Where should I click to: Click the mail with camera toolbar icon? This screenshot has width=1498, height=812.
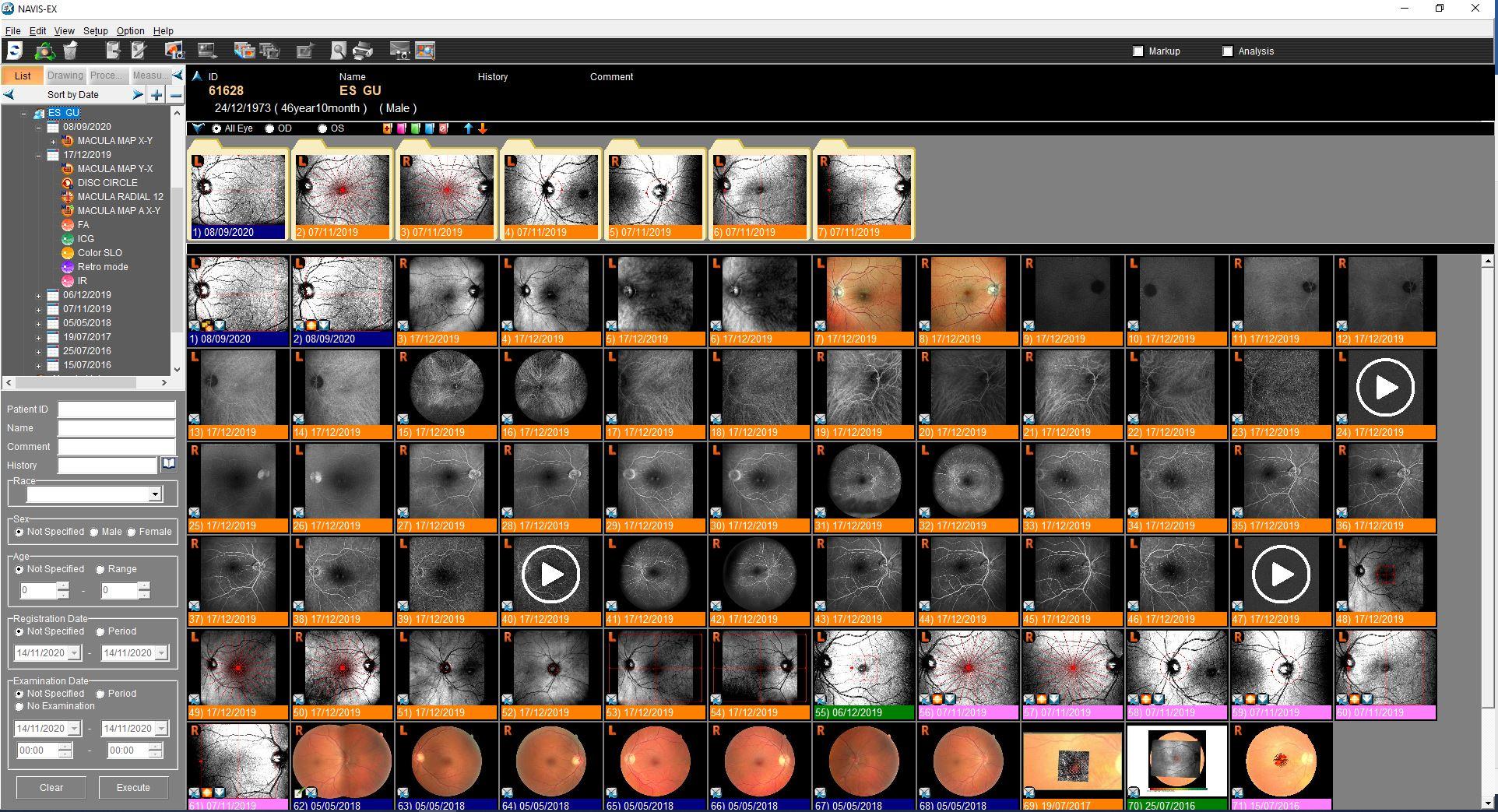click(399, 51)
